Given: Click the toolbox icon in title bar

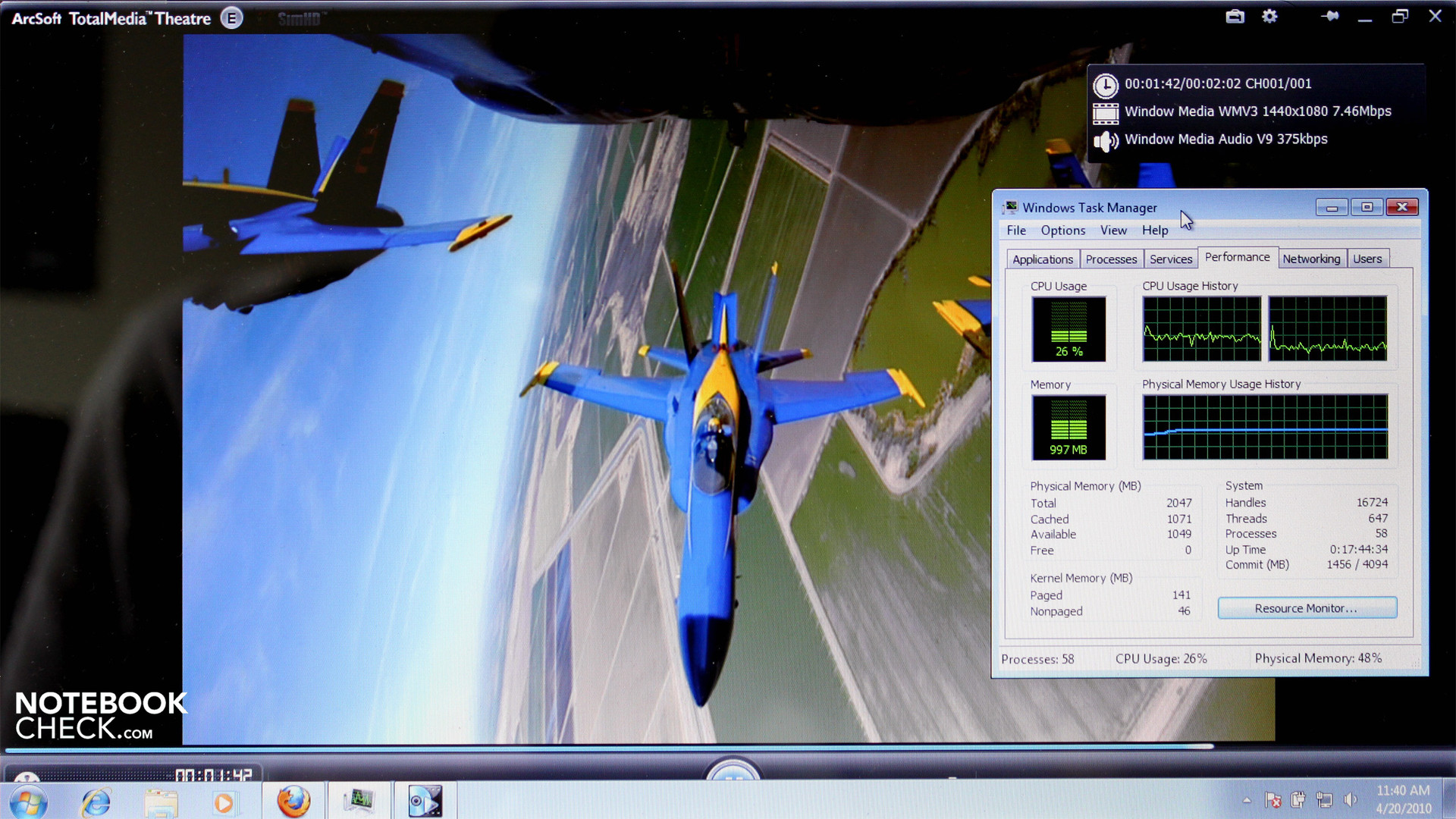Looking at the screenshot, I should pos(1235,16).
